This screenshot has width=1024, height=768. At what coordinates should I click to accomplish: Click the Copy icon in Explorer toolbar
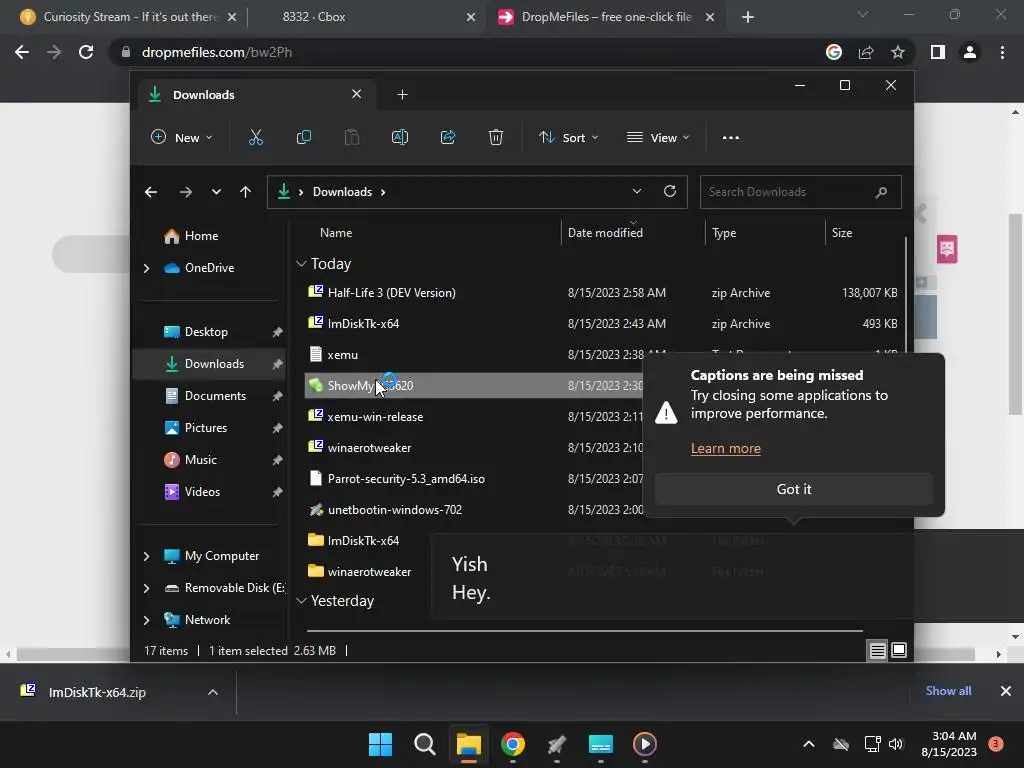[x=304, y=137]
